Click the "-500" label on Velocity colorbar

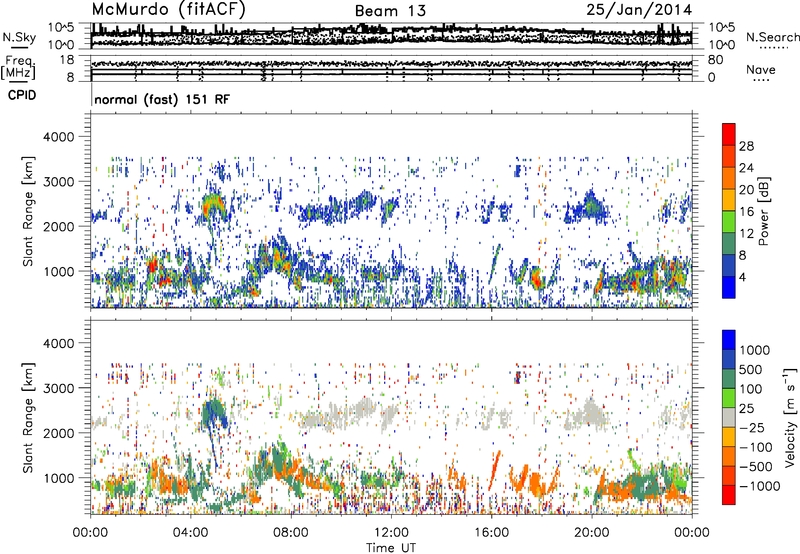(x=756, y=467)
